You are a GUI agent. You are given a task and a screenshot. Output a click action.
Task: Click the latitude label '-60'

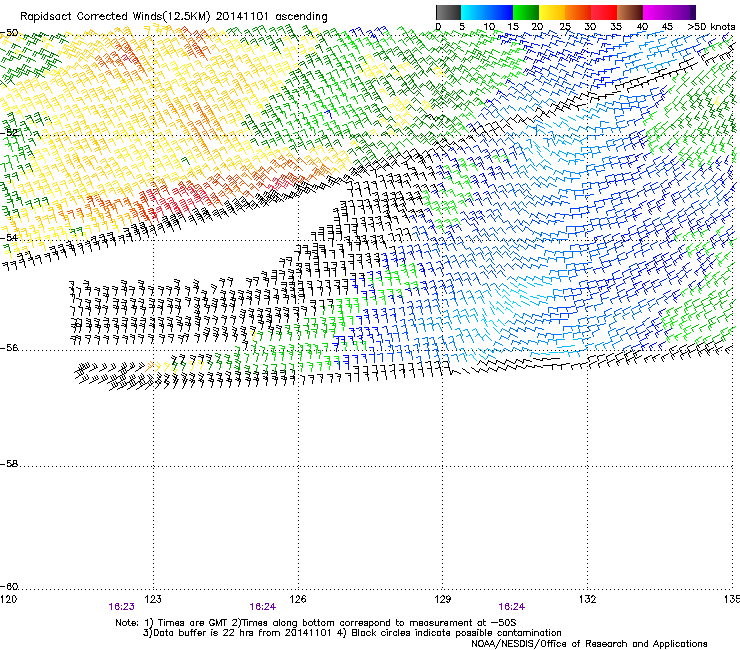tap(9, 586)
